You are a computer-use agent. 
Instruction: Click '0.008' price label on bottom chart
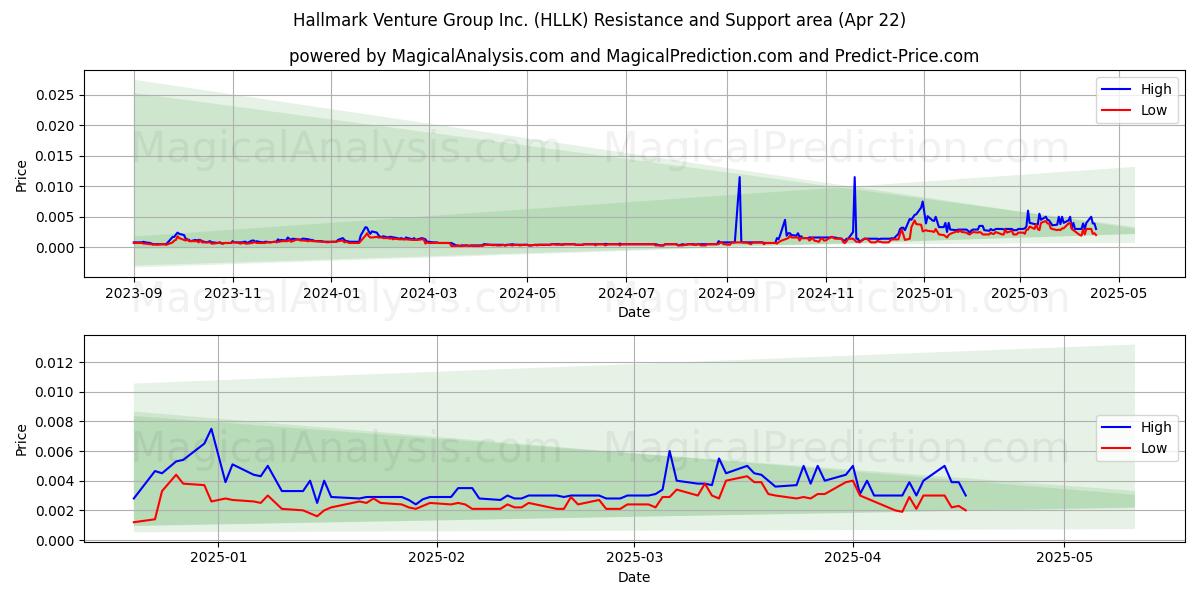pos(57,422)
